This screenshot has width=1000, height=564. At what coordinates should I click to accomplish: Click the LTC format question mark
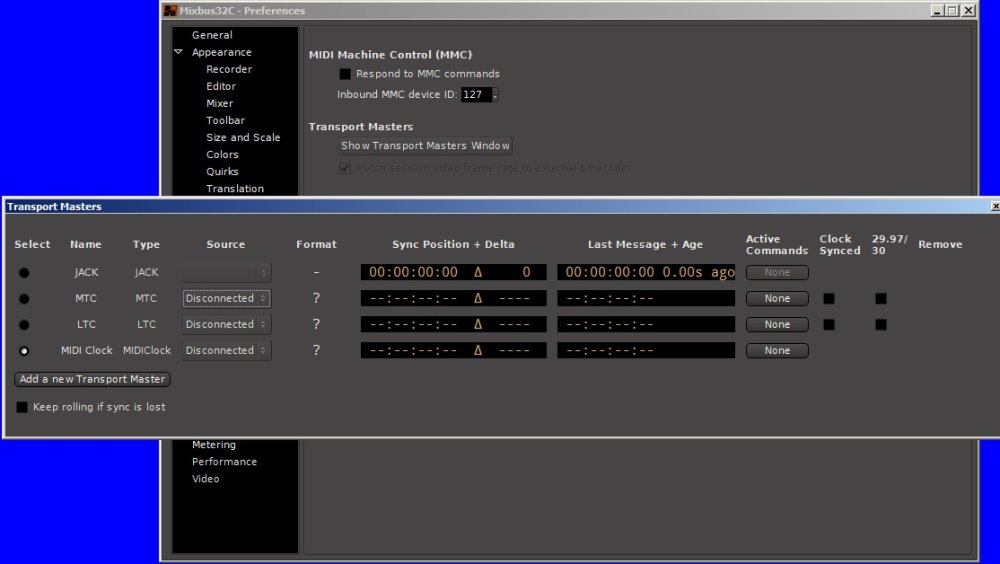point(316,325)
